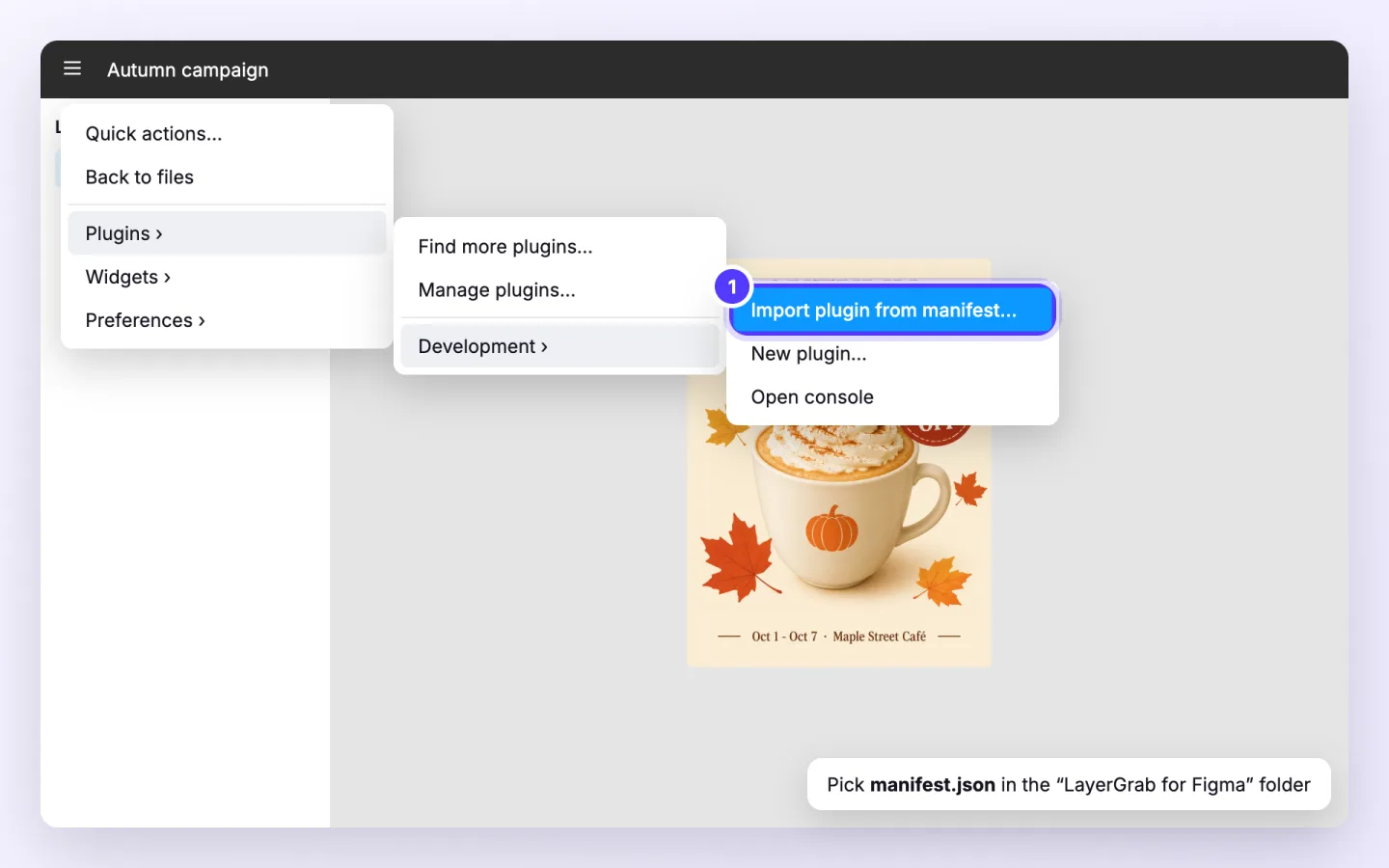Click Find more plugins...
The width and height of the screenshot is (1389, 868).
559,247
